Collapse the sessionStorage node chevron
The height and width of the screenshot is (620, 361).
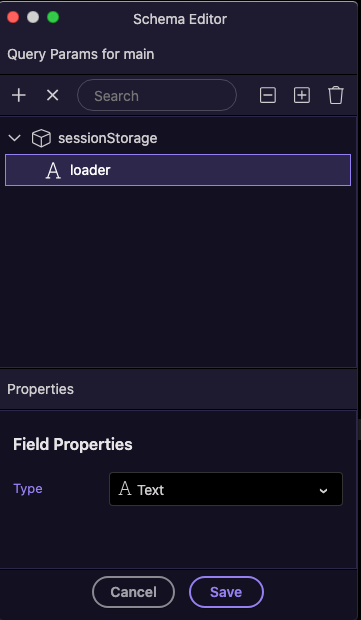pos(15,138)
